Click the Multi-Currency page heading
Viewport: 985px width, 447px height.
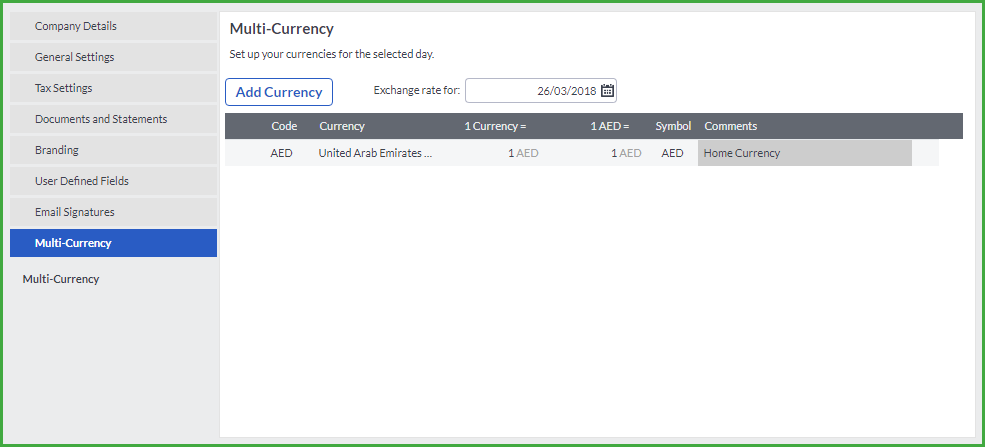point(281,29)
